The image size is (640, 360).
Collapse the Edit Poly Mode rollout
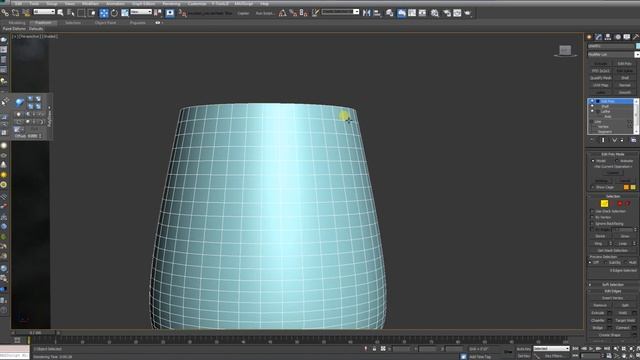point(613,154)
